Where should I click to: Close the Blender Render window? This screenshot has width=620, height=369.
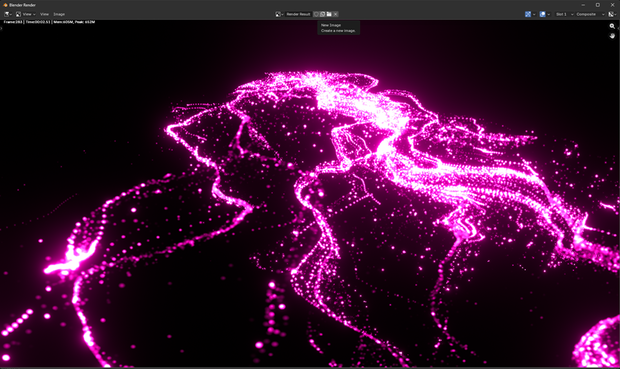(612, 5)
